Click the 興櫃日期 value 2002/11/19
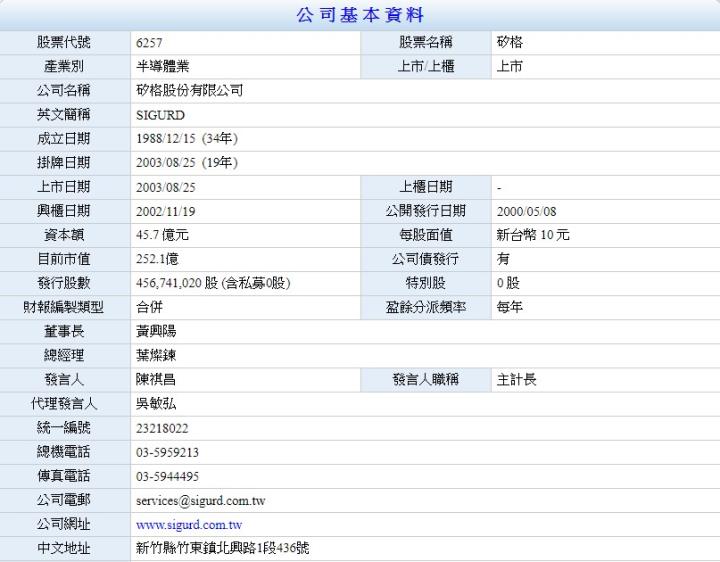The image size is (720, 562). 166,211
